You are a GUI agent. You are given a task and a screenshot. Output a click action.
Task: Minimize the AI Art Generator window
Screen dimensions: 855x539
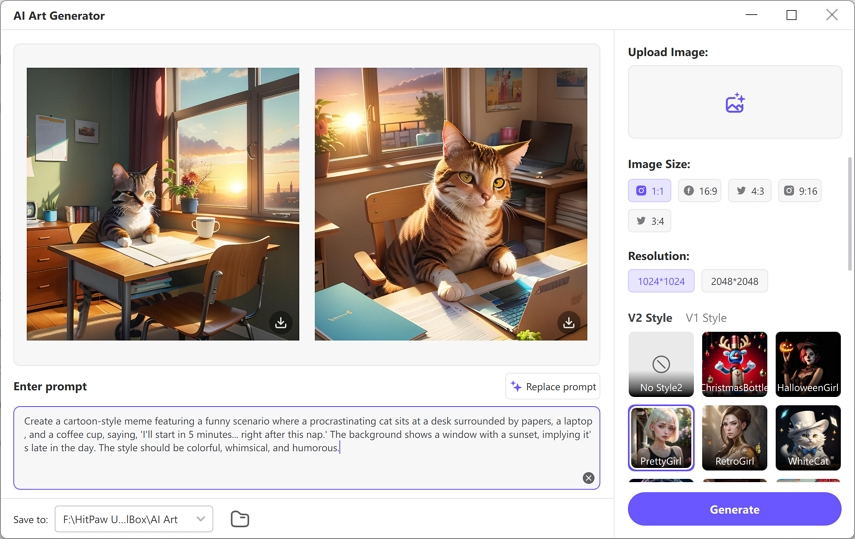tap(751, 15)
